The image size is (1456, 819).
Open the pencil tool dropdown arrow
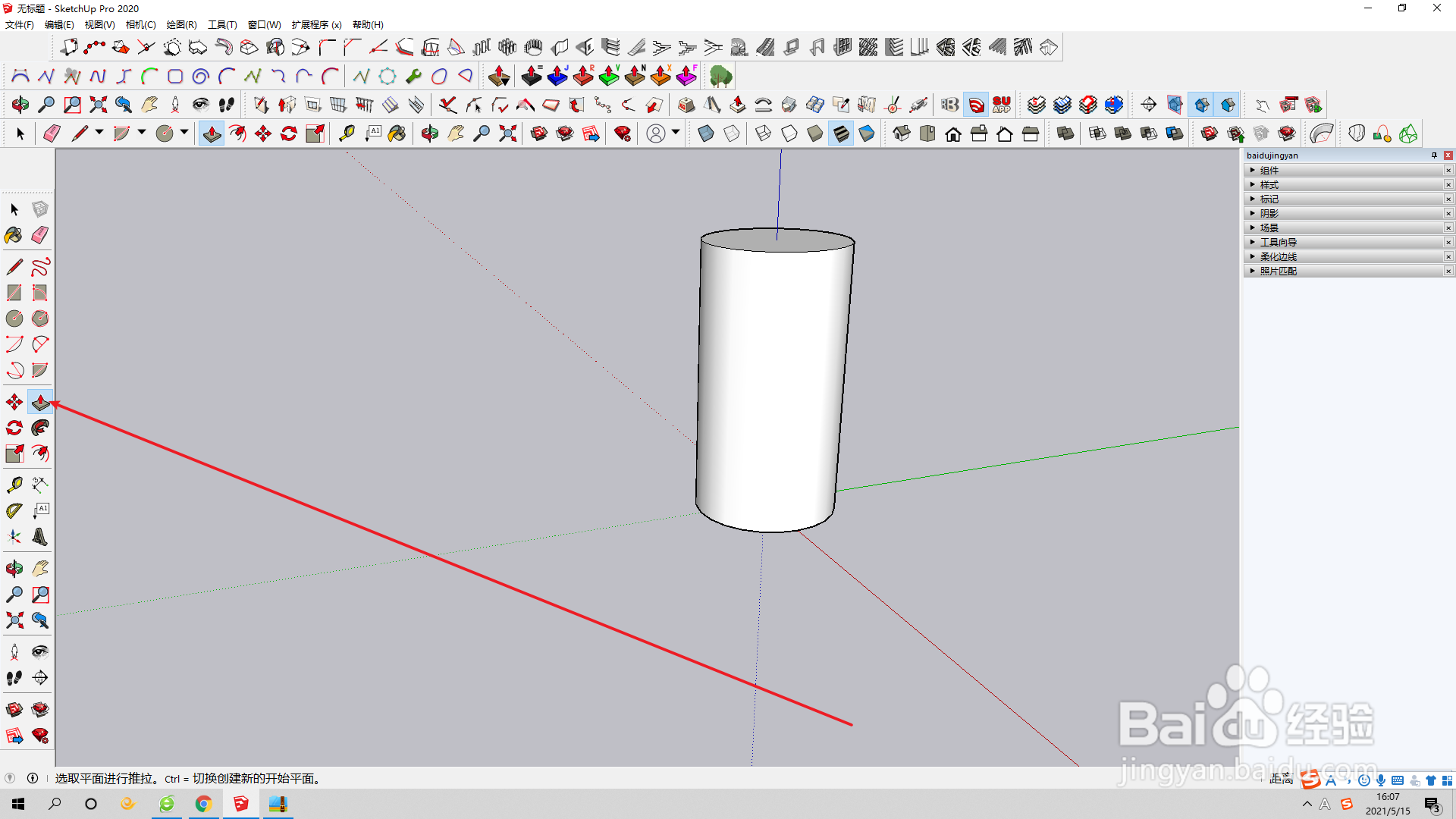point(99,133)
